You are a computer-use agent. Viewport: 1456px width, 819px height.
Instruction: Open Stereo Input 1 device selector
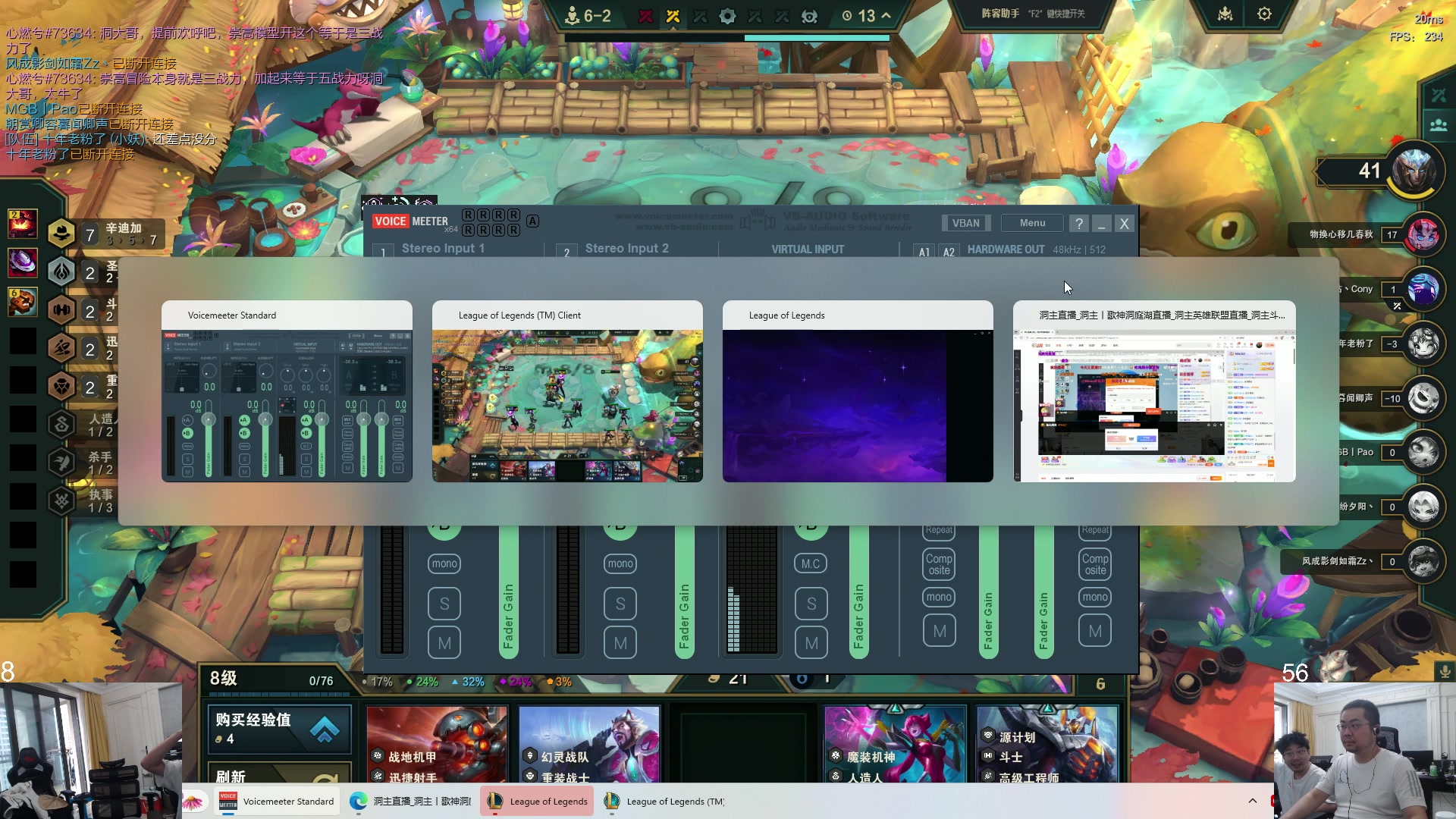(443, 249)
